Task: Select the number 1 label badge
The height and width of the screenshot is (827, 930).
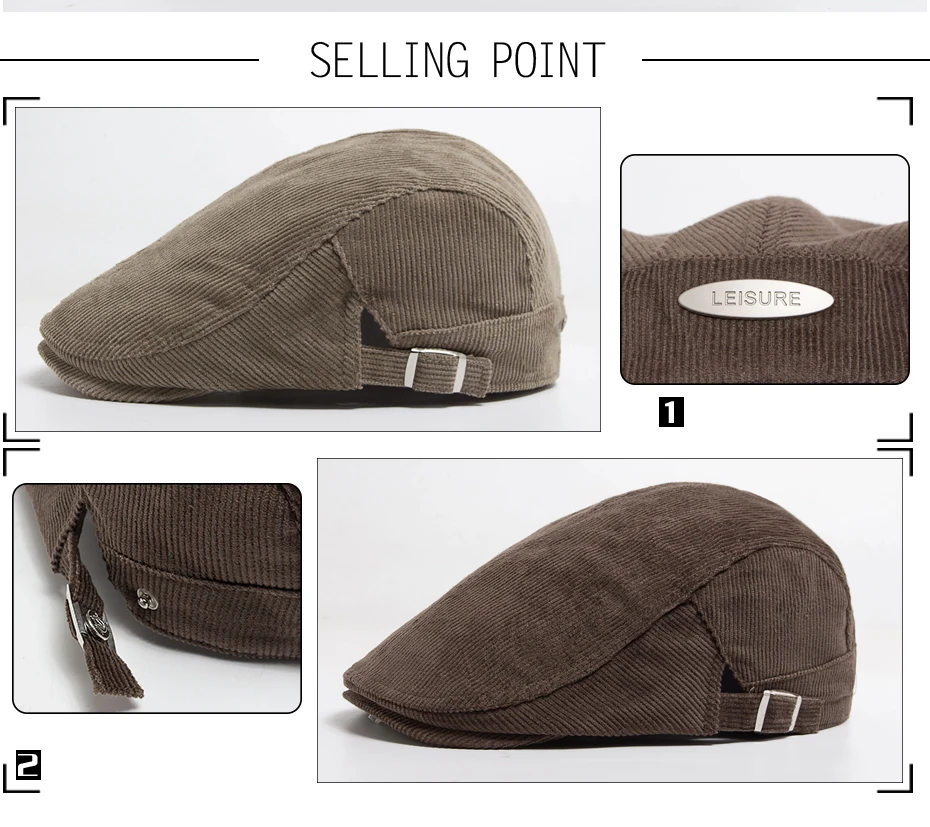Action: [671, 412]
